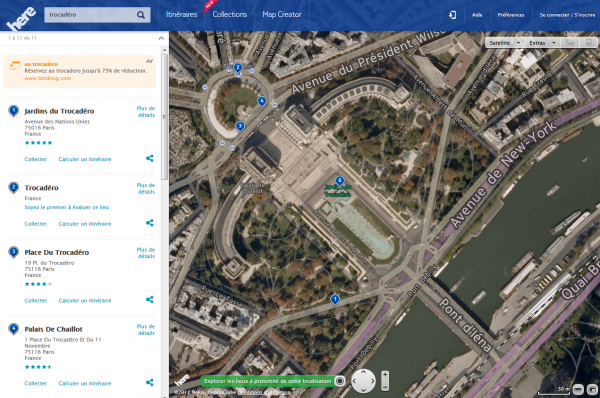Viewport: 600px width, 398px height.
Task: Open Jardins du Trocadéro result title
Action: click(x=59, y=111)
